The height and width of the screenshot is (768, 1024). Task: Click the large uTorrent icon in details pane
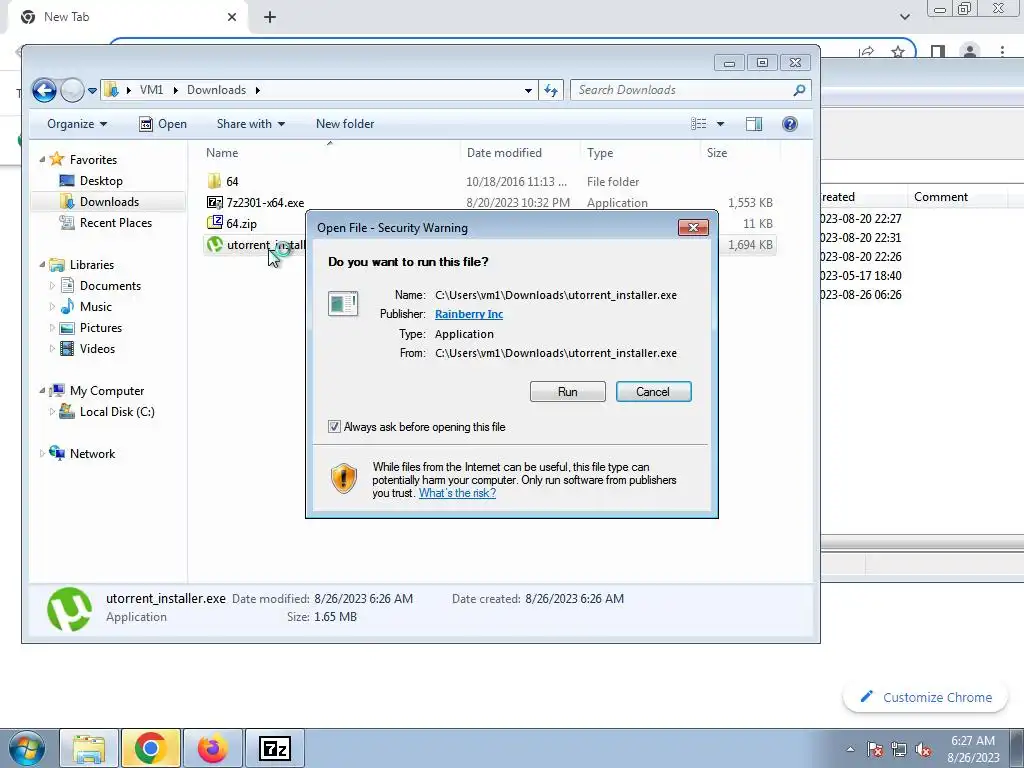[x=69, y=609]
